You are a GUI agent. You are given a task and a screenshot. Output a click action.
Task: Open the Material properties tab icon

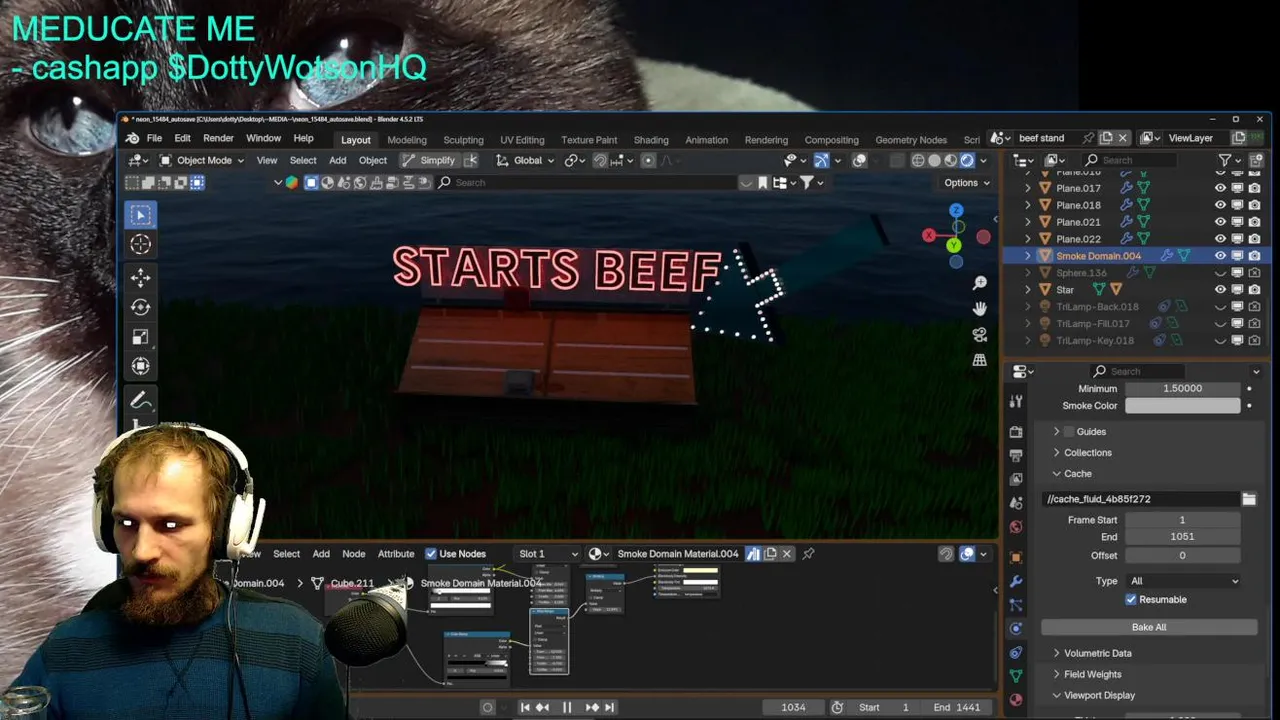1016,700
